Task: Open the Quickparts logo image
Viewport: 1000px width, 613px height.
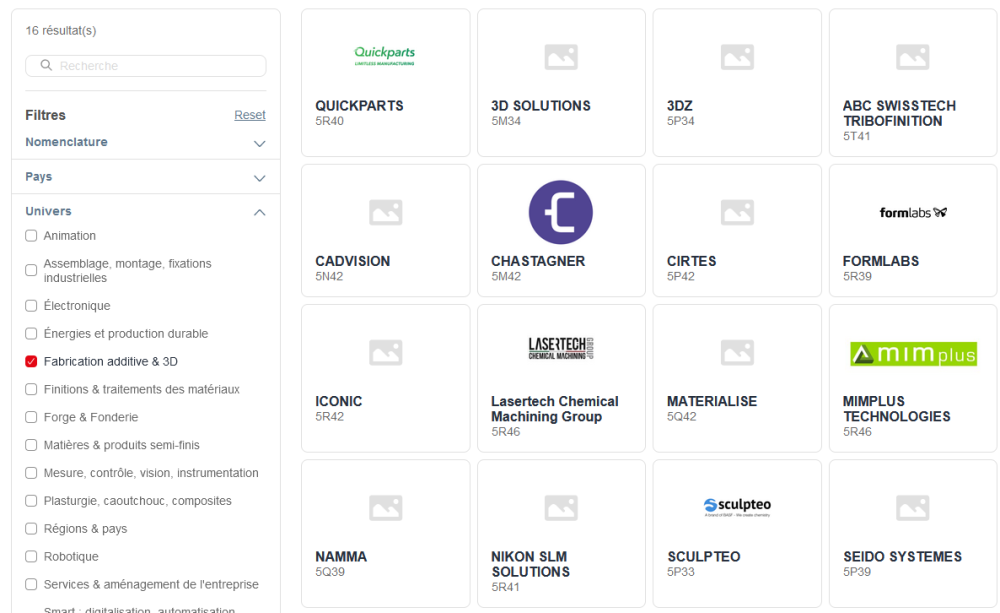Action: 385,56
